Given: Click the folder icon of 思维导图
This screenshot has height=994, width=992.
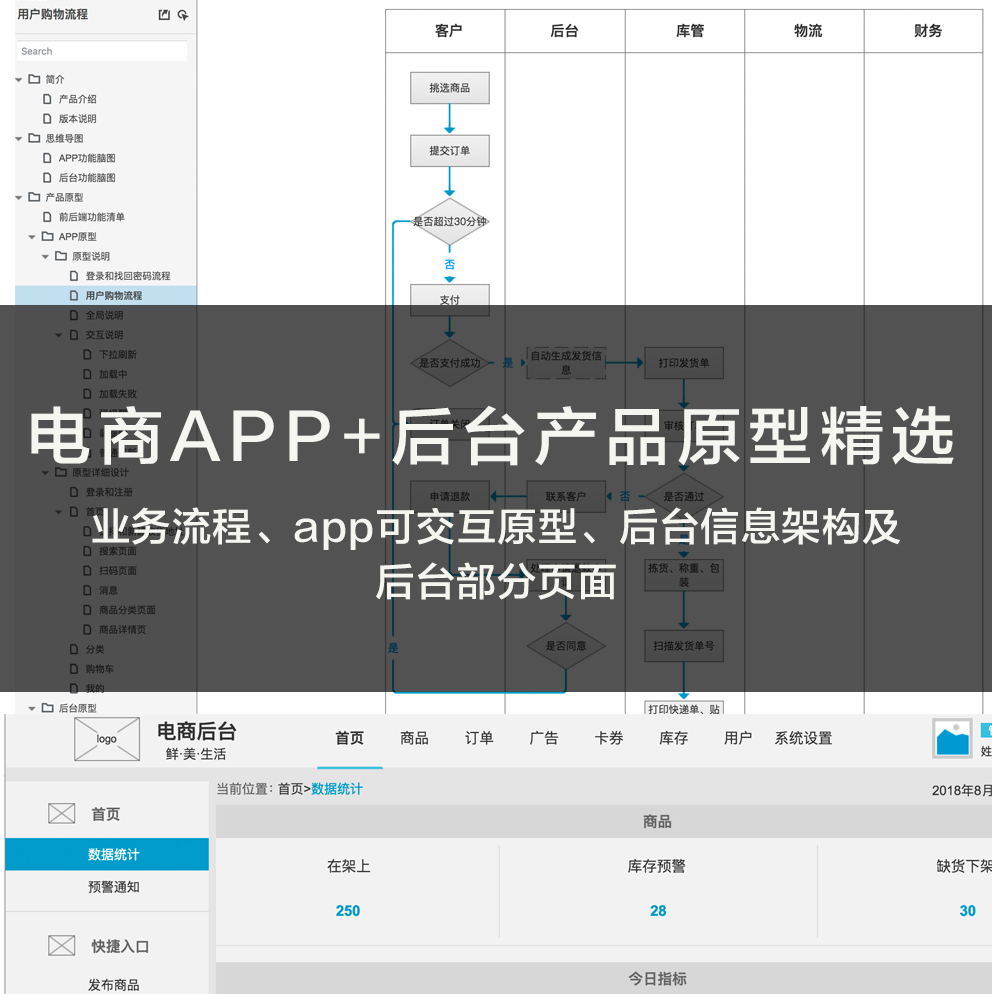Looking at the screenshot, I should (x=34, y=138).
